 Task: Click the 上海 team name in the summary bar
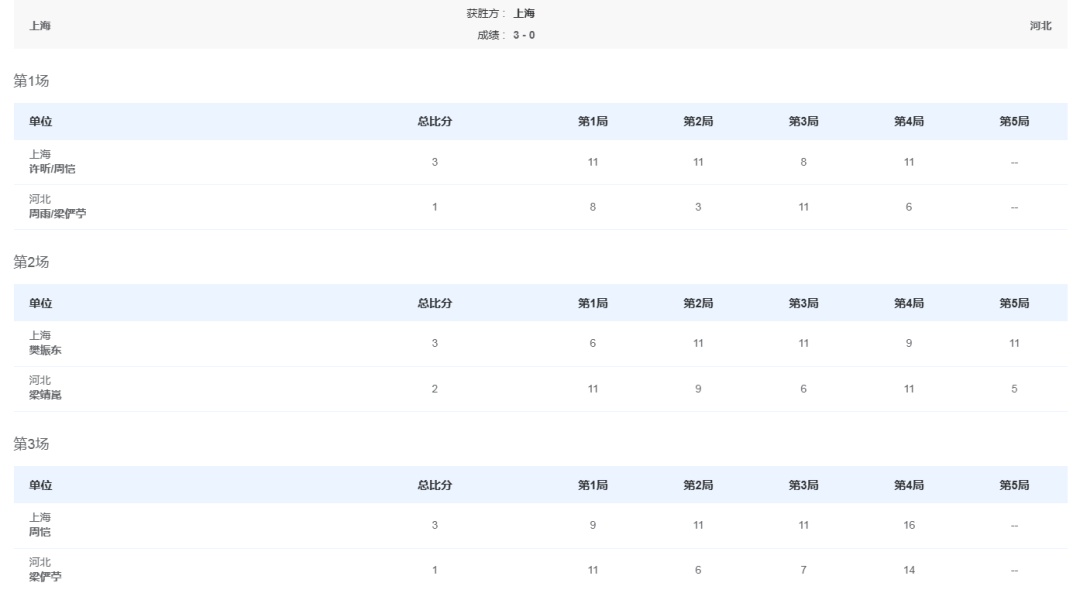[40, 26]
